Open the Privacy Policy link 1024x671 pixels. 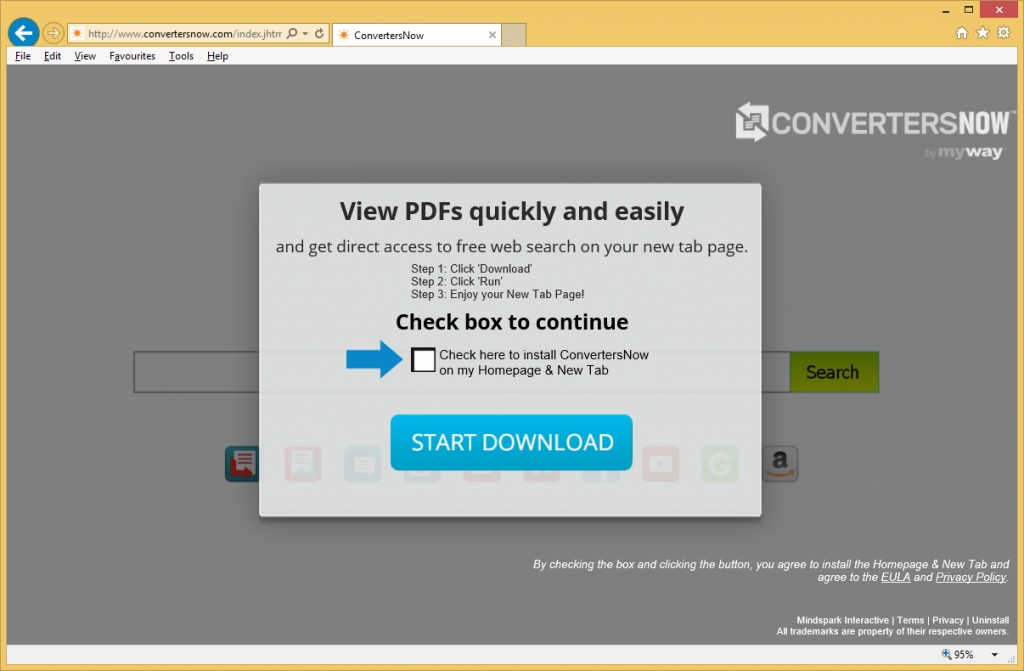click(970, 578)
